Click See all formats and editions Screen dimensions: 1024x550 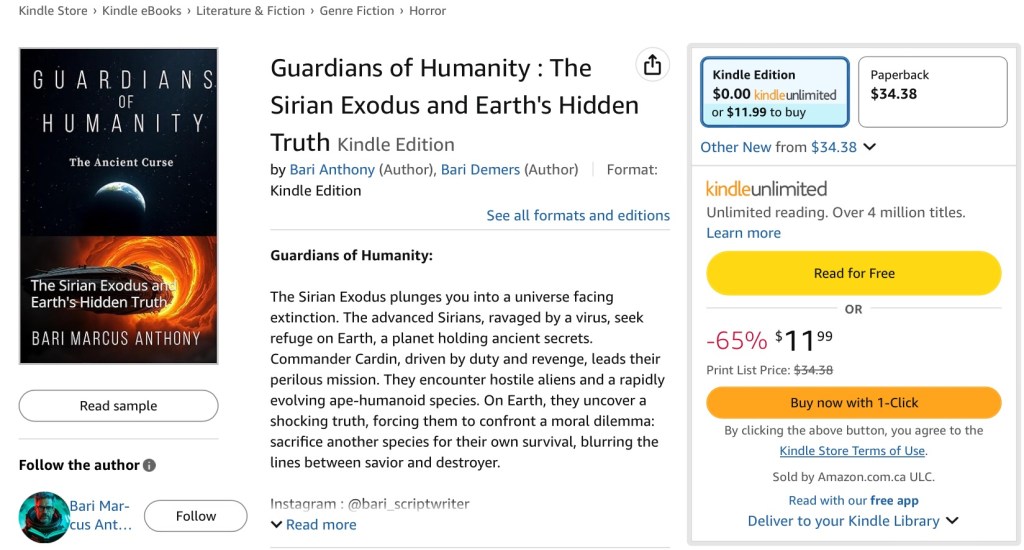578,215
